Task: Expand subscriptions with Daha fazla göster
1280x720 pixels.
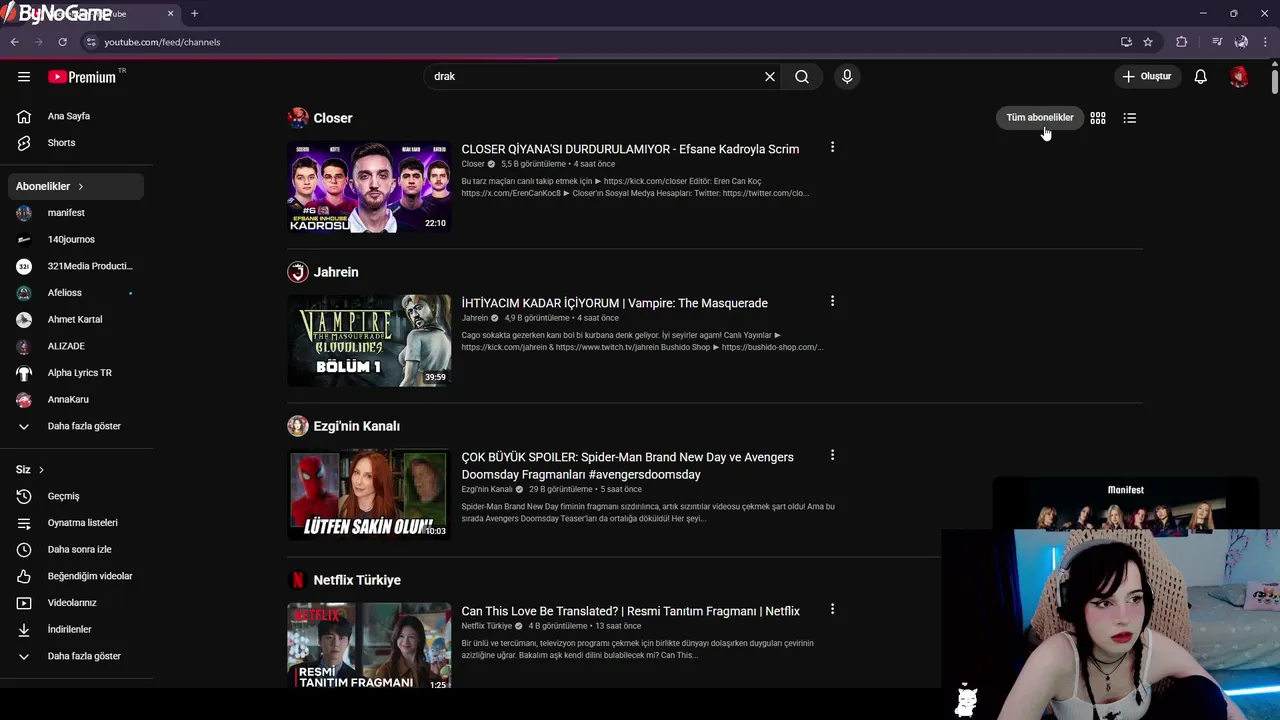Action: coord(76,426)
